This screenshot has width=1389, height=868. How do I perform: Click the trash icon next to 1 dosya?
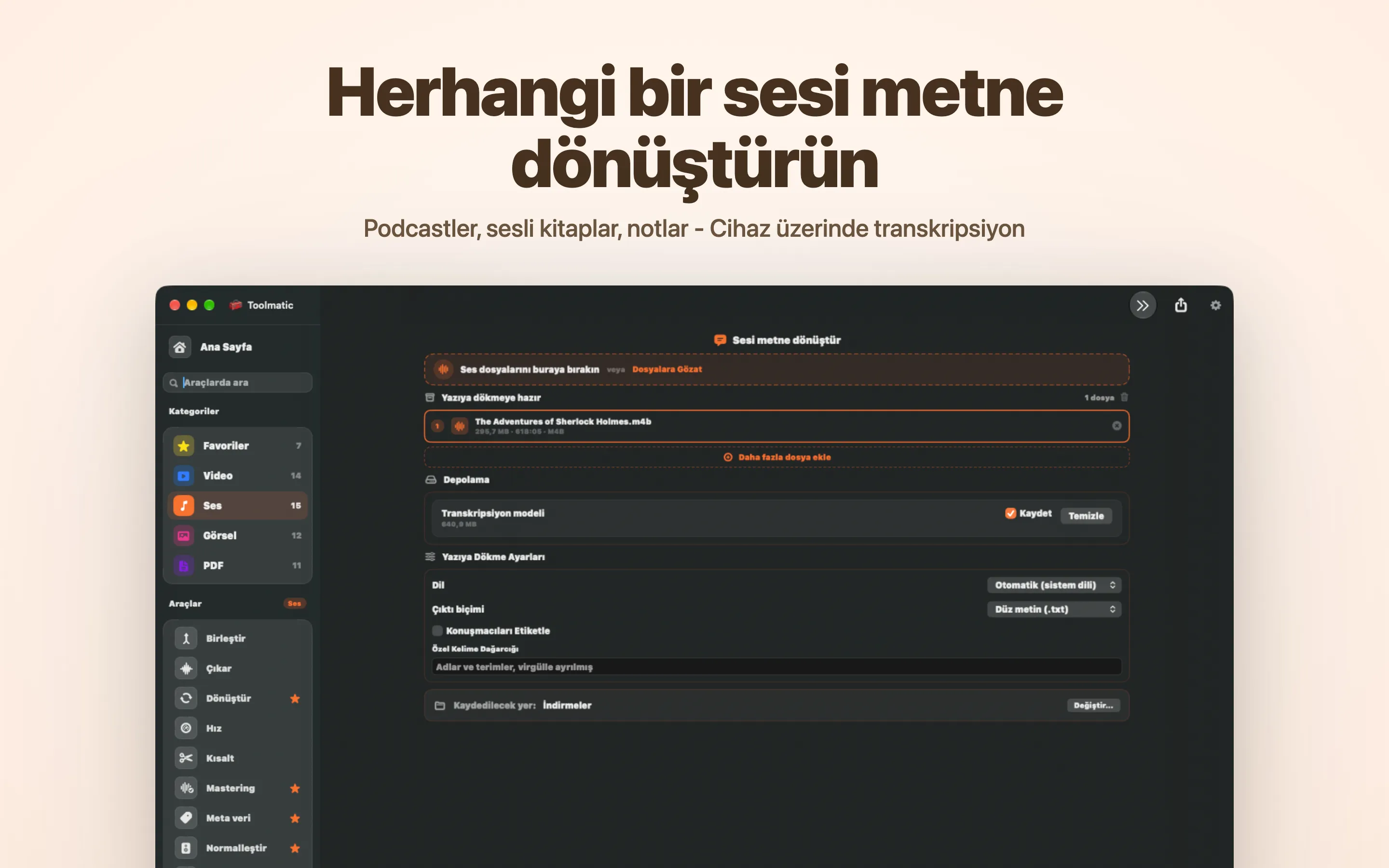1124,397
